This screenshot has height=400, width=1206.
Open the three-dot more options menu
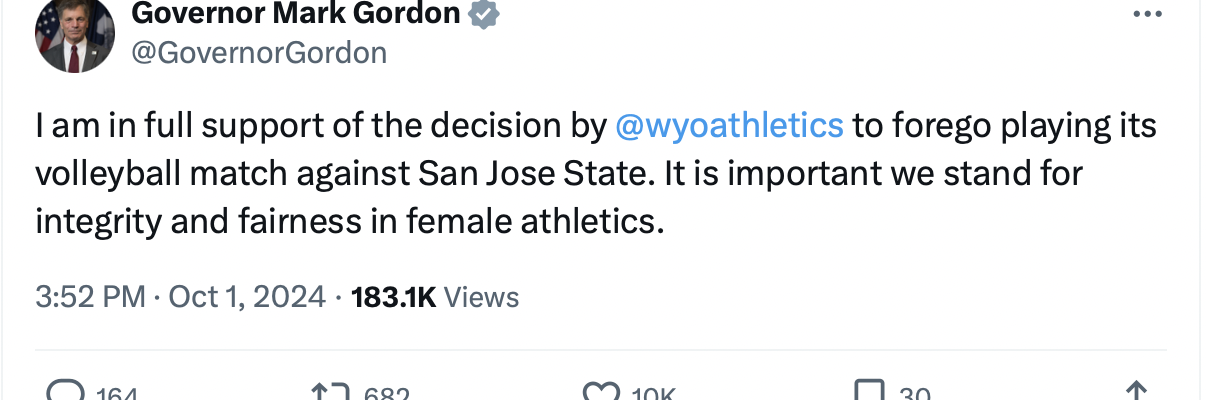point(1146,14)
